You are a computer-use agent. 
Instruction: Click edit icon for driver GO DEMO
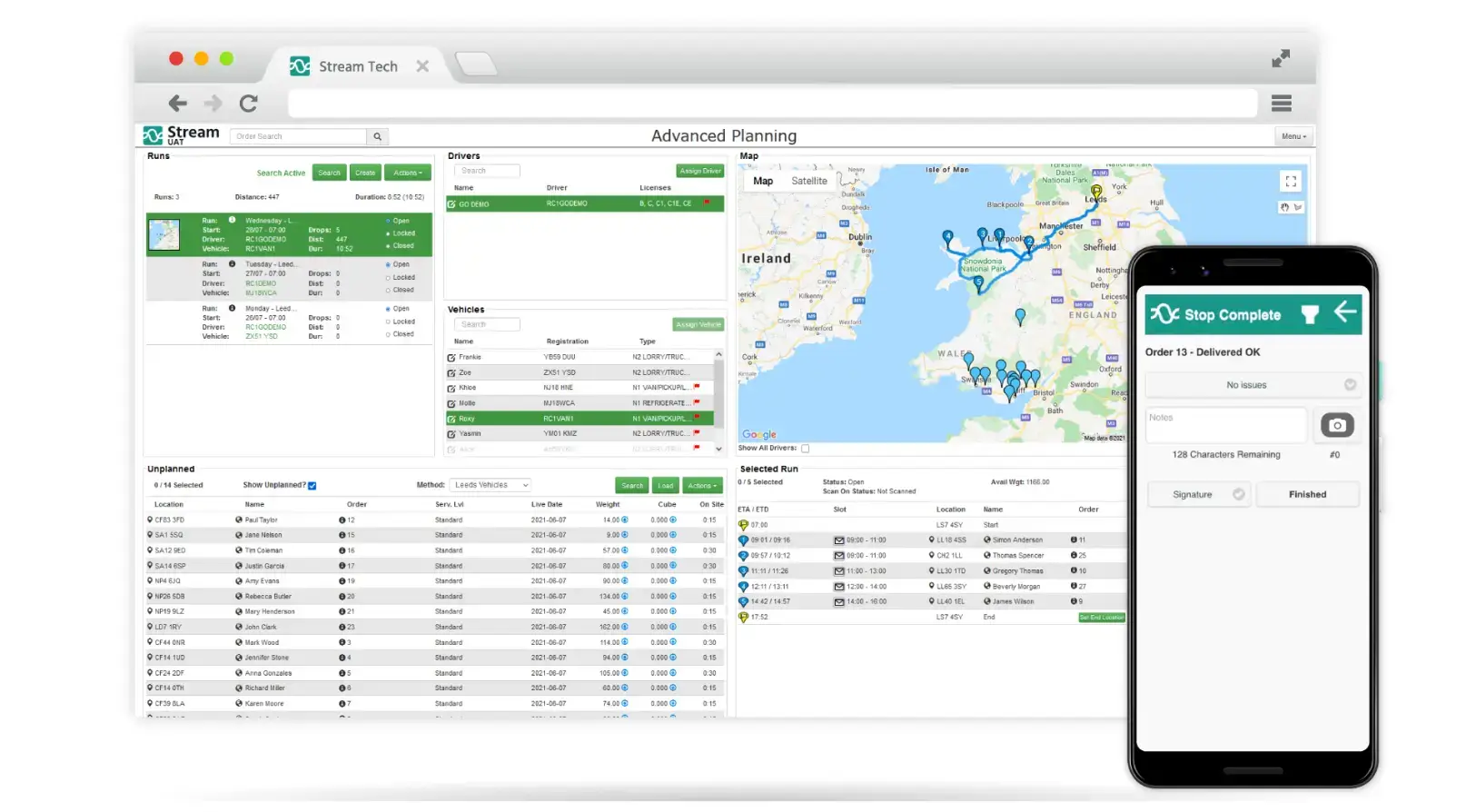(x=451, y=204)
